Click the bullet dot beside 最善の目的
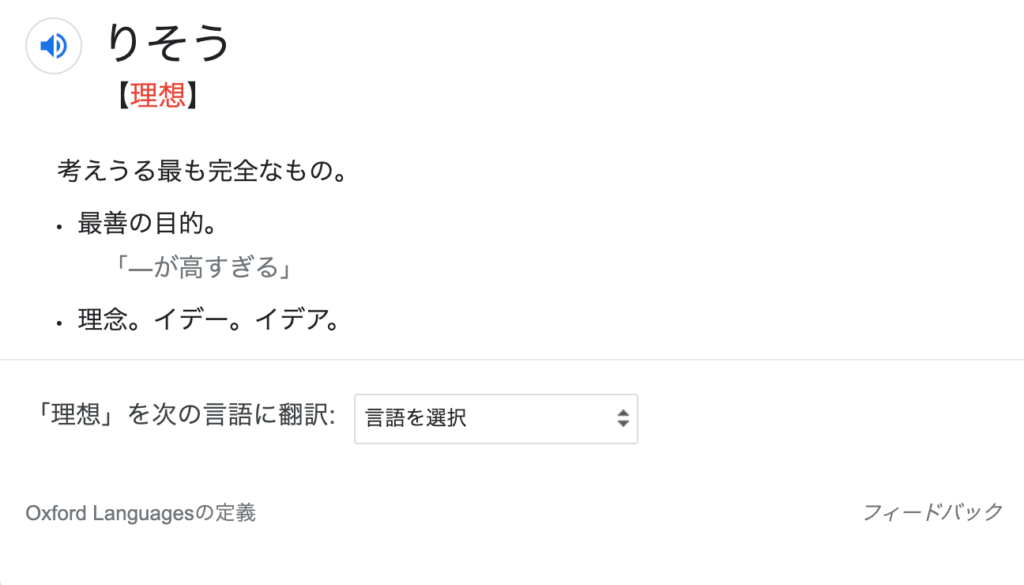Image resolution: width=1024 pixels, height=585 pixels. pos(59,227)
